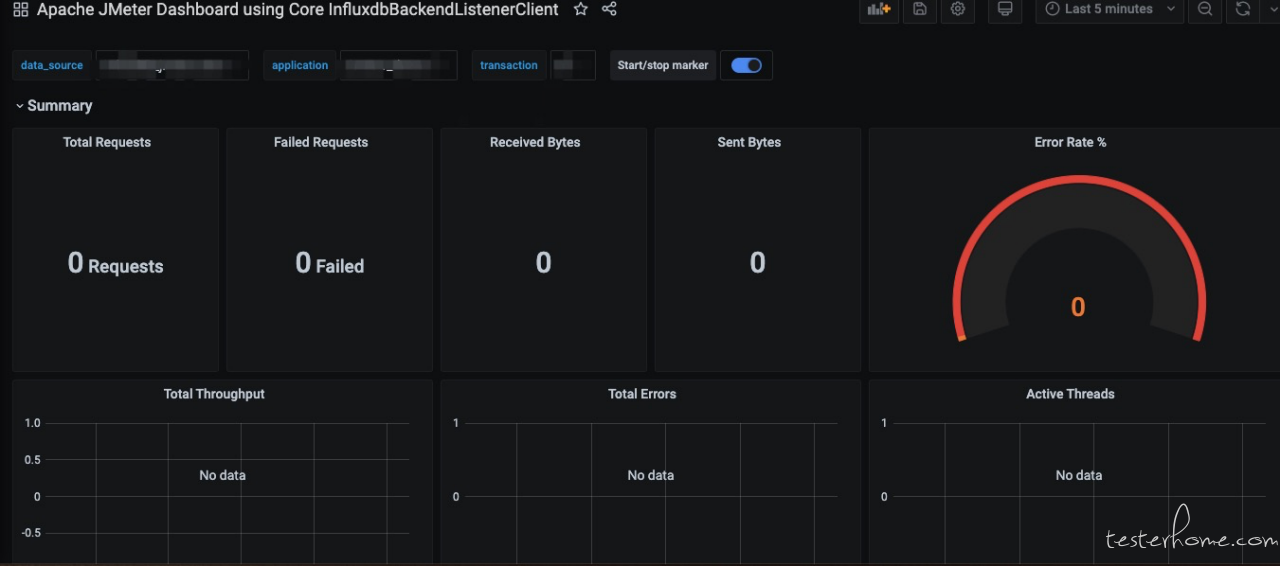Add a new panel to dashboard
The height and width of the screenshot is (566, 1280).
tap(879, 9)
